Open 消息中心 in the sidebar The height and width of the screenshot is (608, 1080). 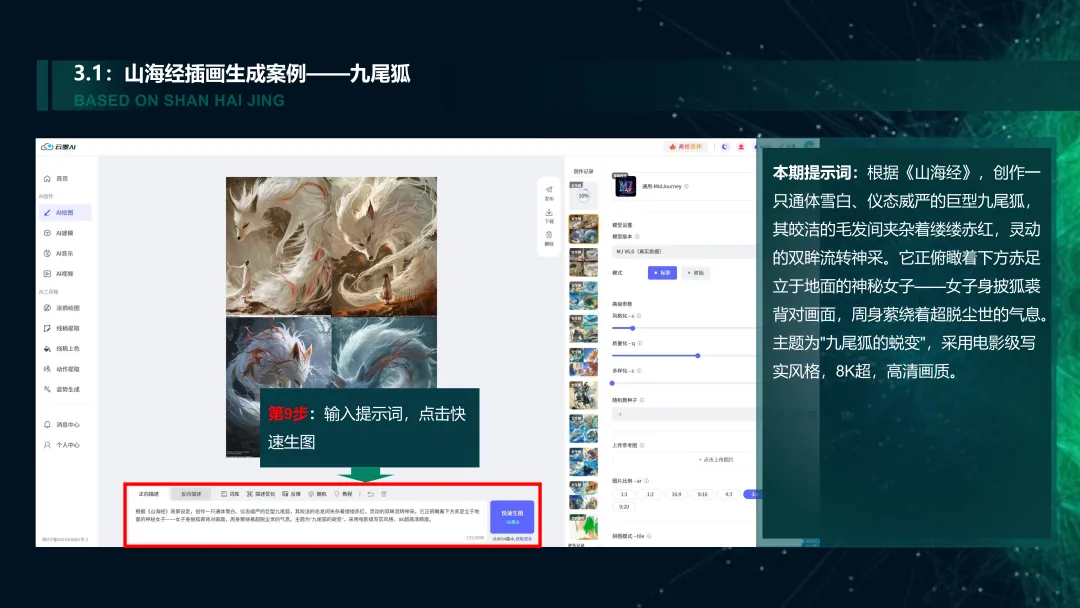point(62,425)
